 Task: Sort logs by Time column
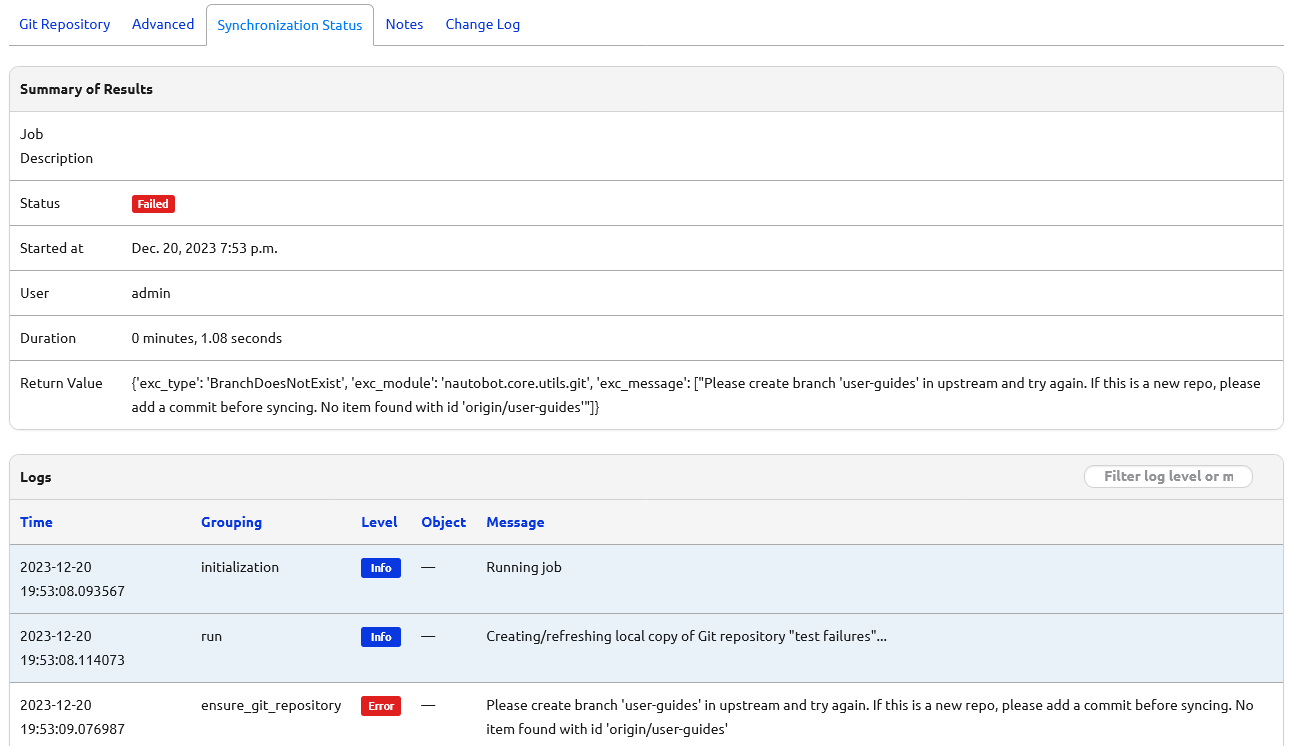(36, 522)
